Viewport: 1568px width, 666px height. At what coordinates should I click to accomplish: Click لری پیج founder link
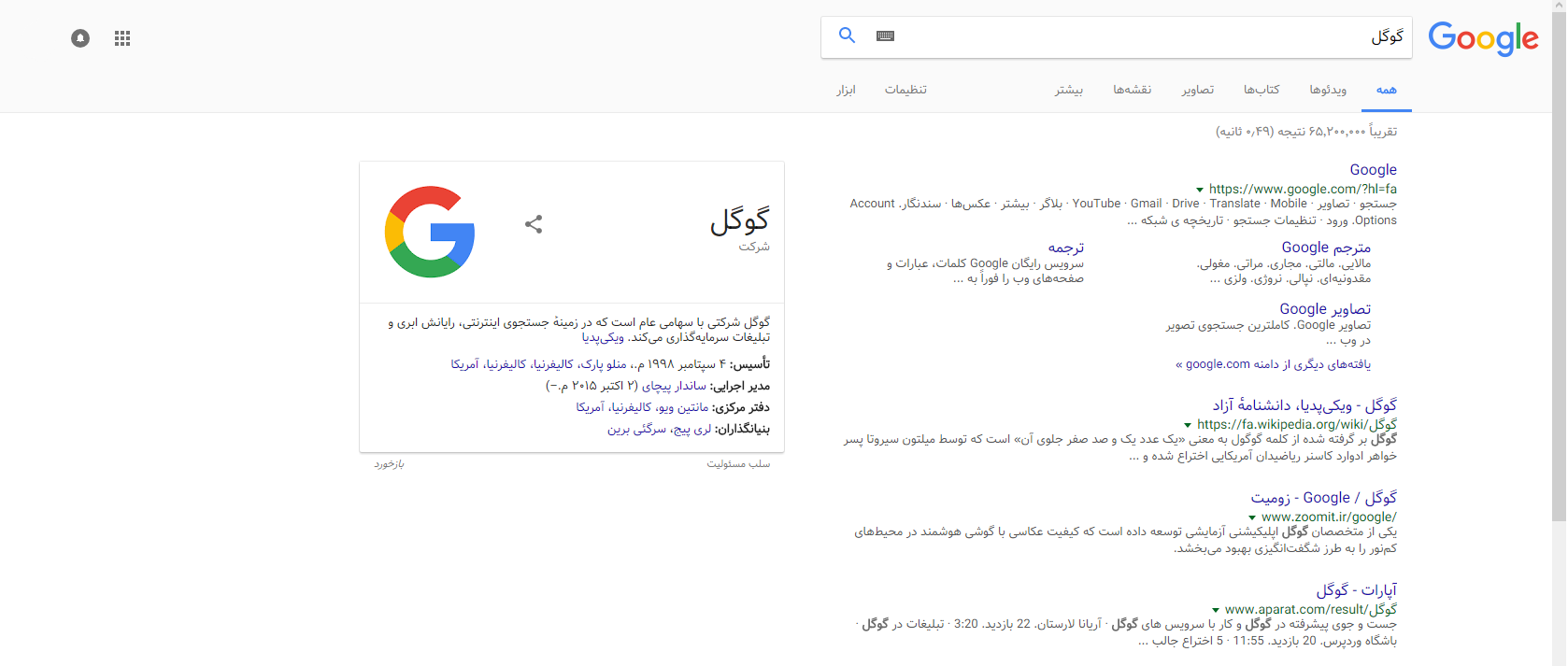pos(691,429)
